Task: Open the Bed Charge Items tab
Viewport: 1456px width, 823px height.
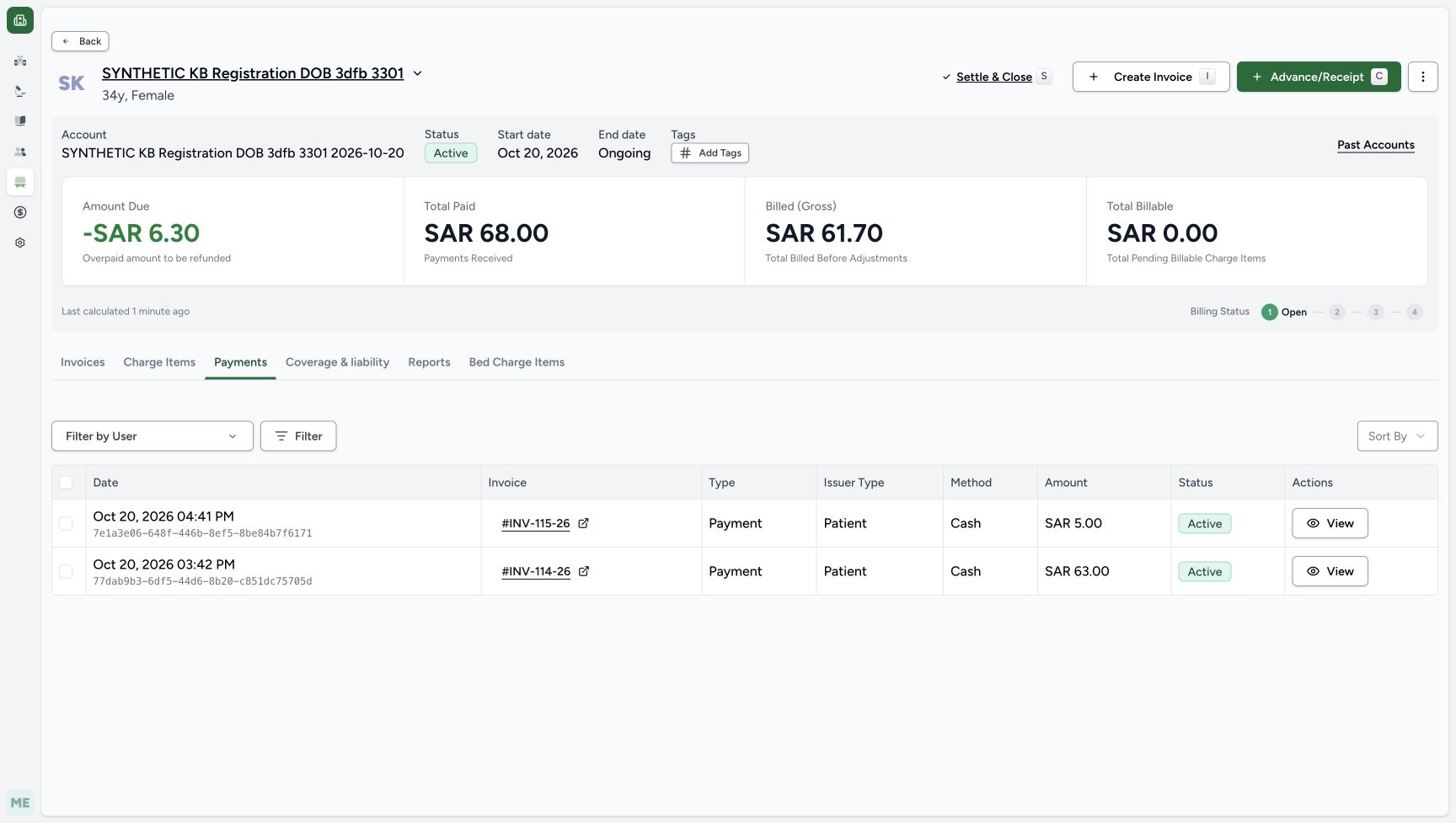Action: click(x=517, y=362)
